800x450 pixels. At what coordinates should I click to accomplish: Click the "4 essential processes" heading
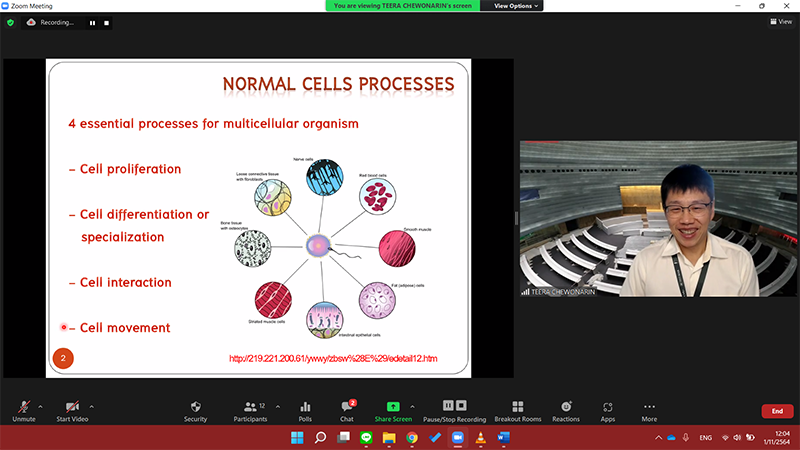click(x=213, y=123)
